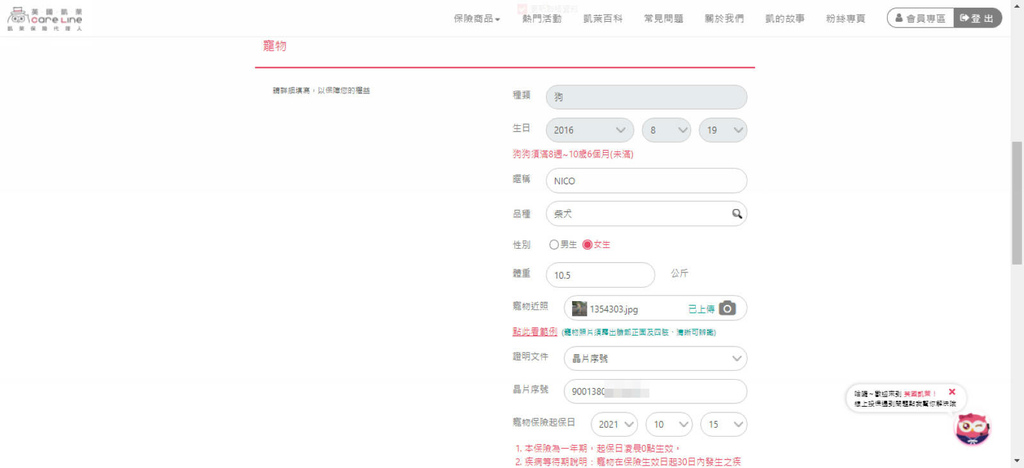1024x468 pixels.
Task: Open the 凱萊百科 menu item
Action: (603, 19)
